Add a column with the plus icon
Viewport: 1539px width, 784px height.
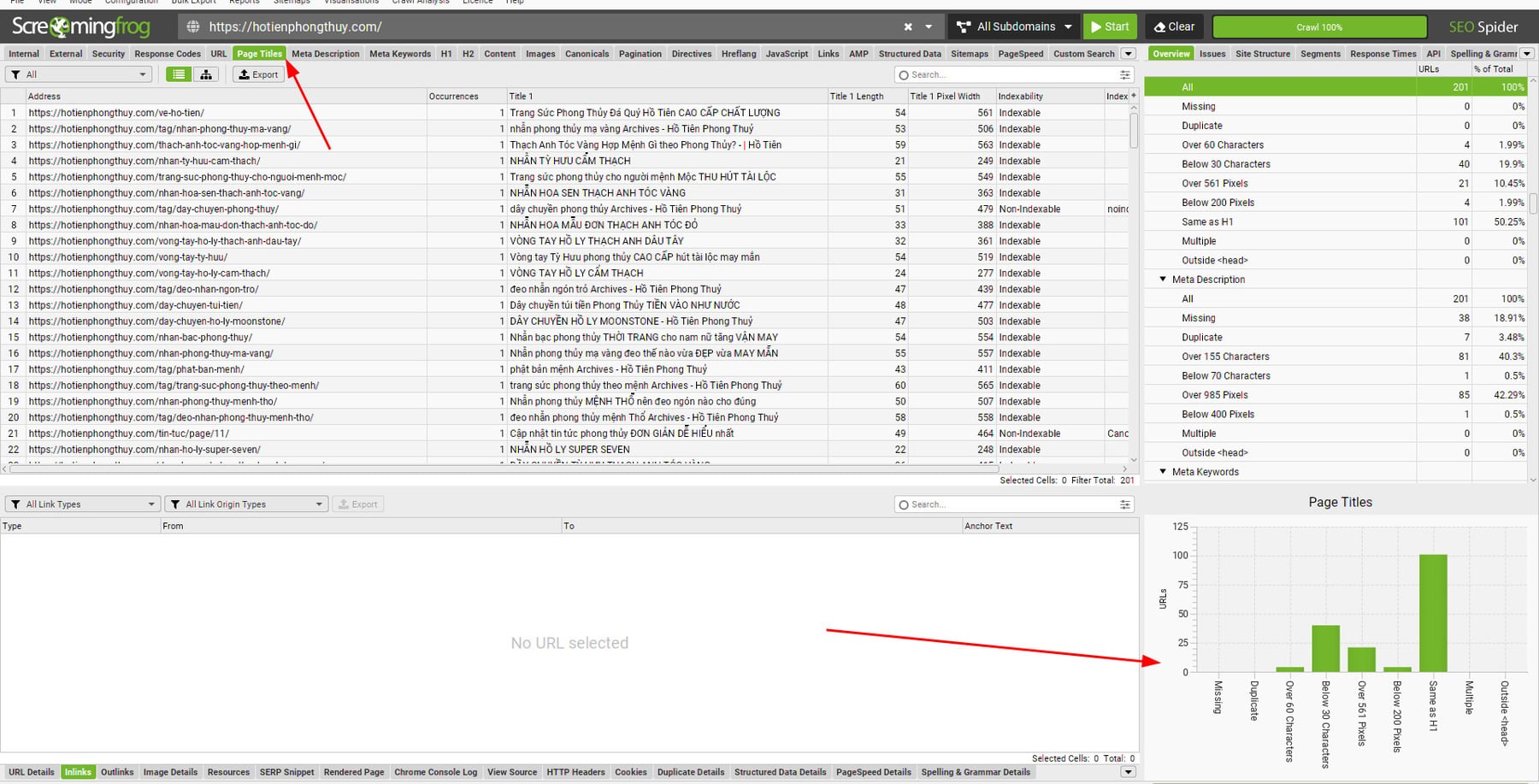(x=1134, y=96)
